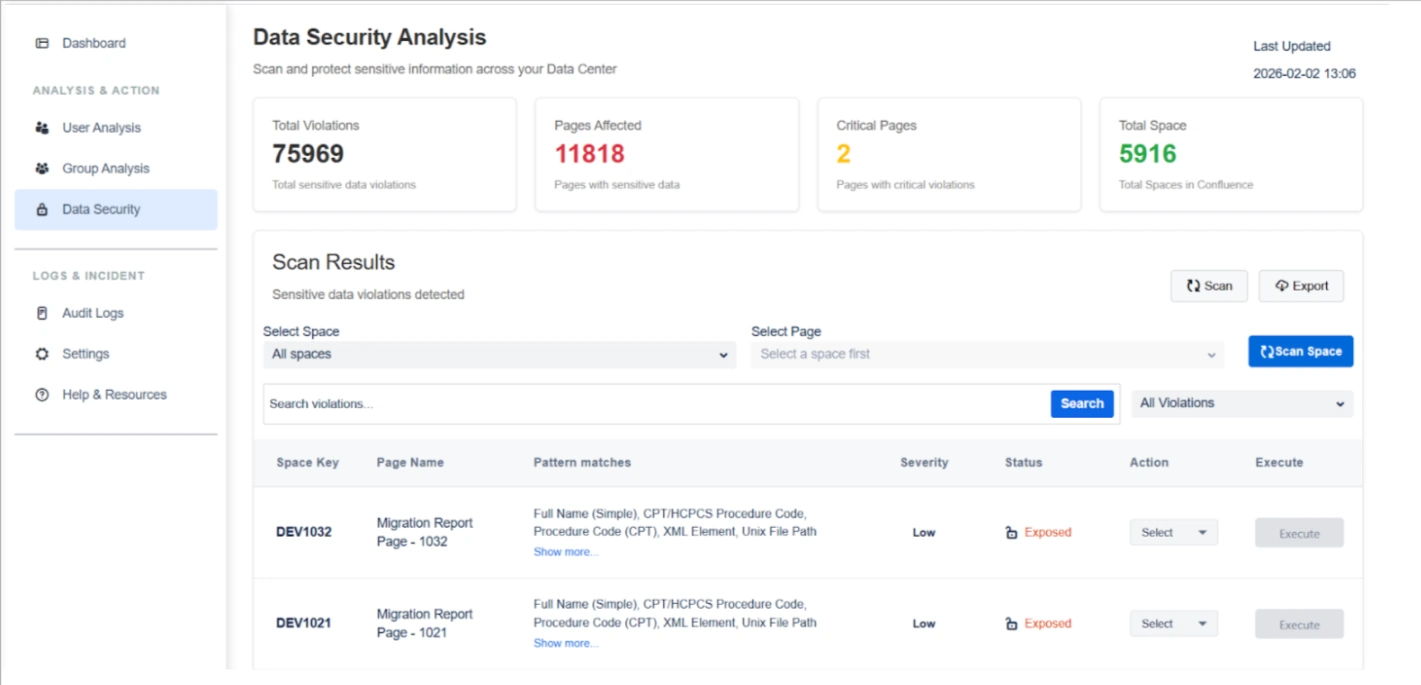Click the Export arrow icon
The height and width of the screenshot is (685, 1421).
click(1282, 285)
